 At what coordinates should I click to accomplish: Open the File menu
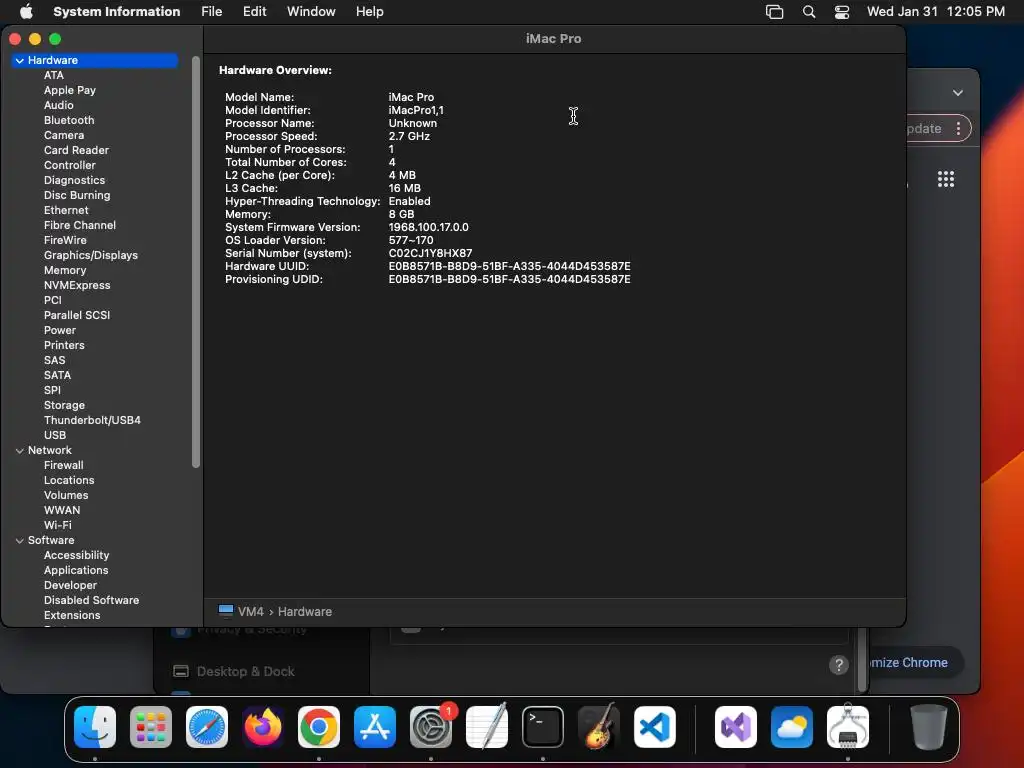[212, 12]
